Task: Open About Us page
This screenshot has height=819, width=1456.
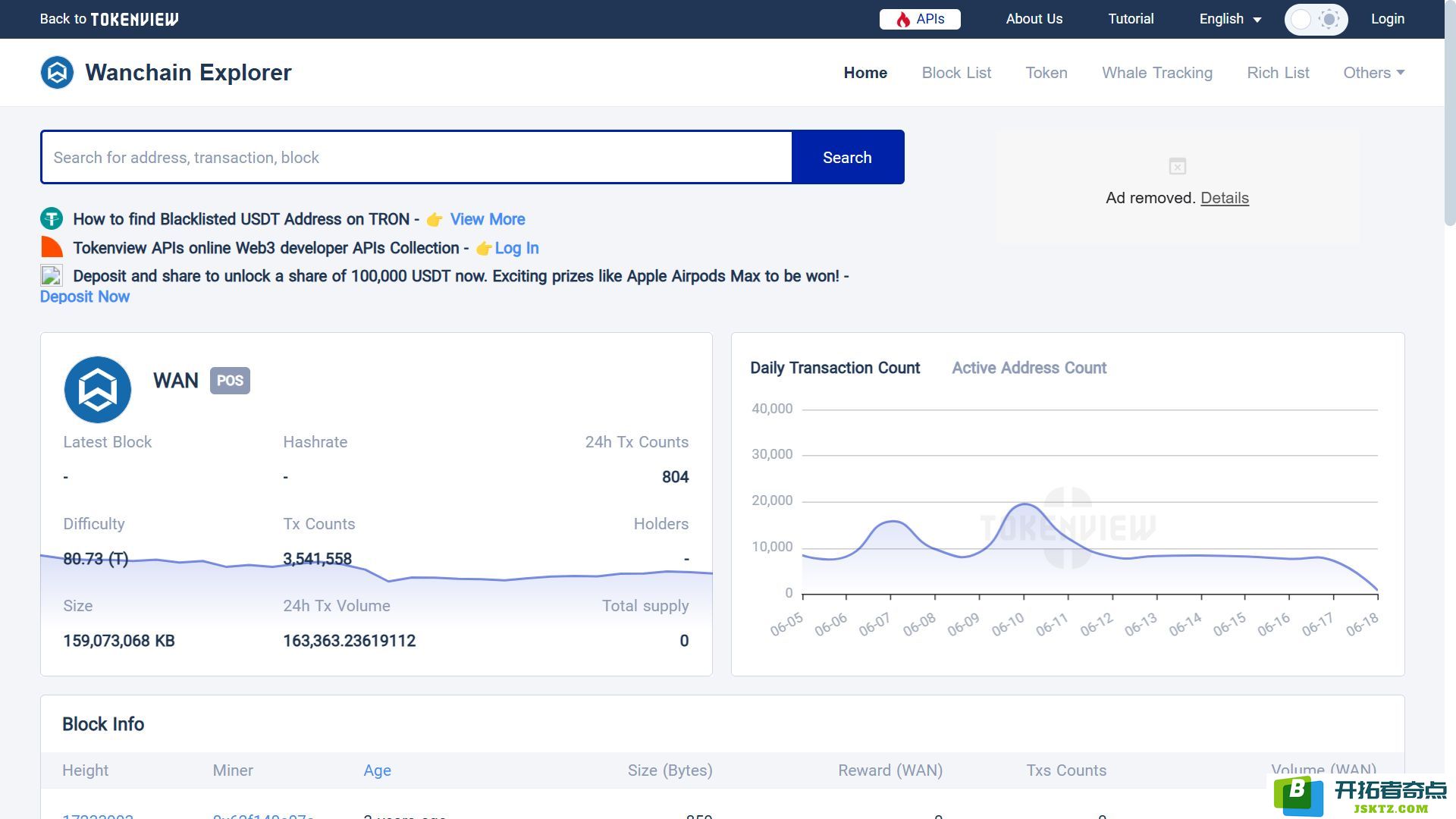Action: [1034, 19]
